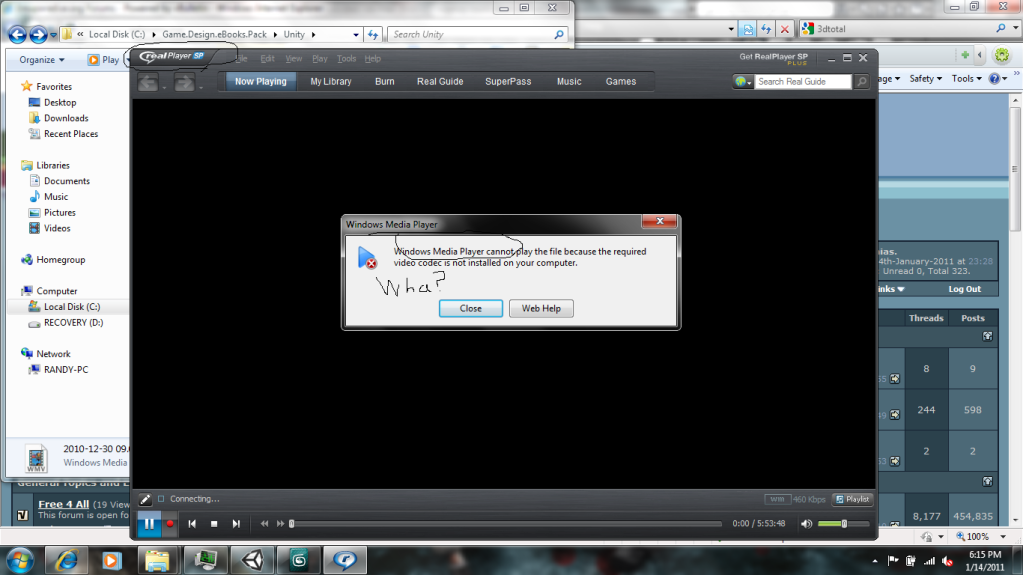Screen dimensions: 1023x575
Task: Open the Games tab in RealPlayer
Action: (620, 82)
